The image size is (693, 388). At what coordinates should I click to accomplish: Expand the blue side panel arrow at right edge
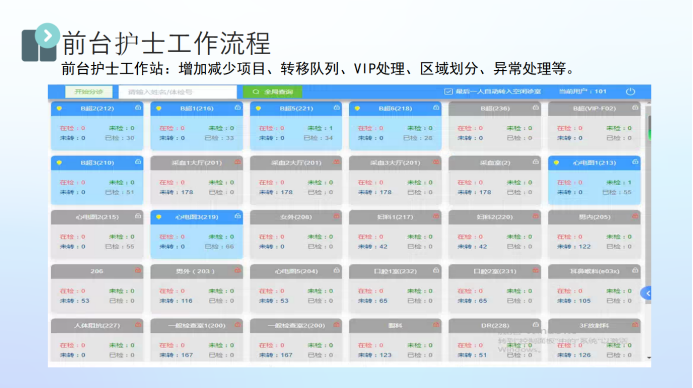(x=647, y=293)
